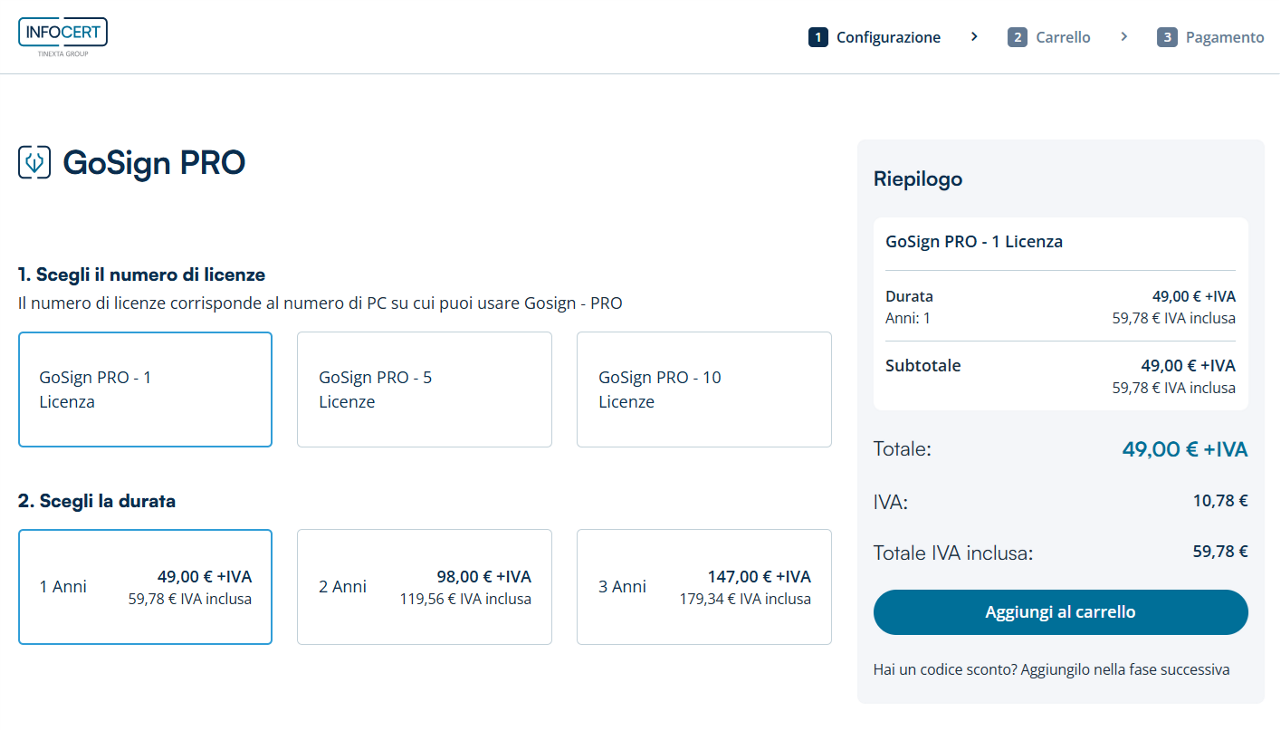The height and width of the screenshot is (730, 1280).
Task: Open the Carrello step label
Action: pyautogui.click(x=1062, y=37)
